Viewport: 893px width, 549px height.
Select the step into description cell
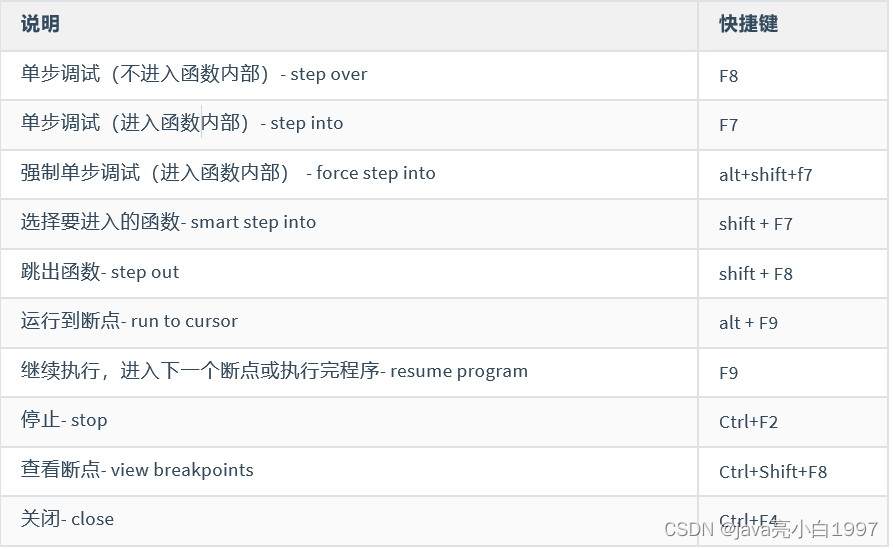(182, 123)
